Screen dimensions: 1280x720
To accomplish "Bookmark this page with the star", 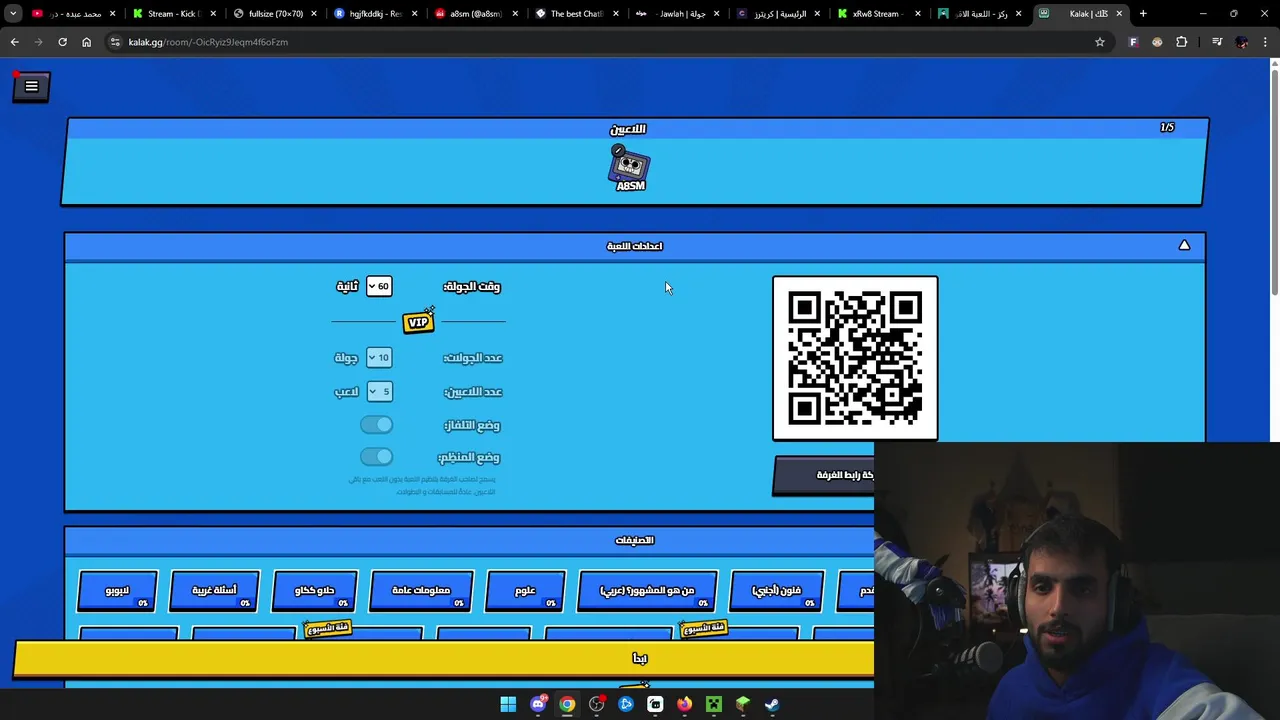I will [1100, 42].
